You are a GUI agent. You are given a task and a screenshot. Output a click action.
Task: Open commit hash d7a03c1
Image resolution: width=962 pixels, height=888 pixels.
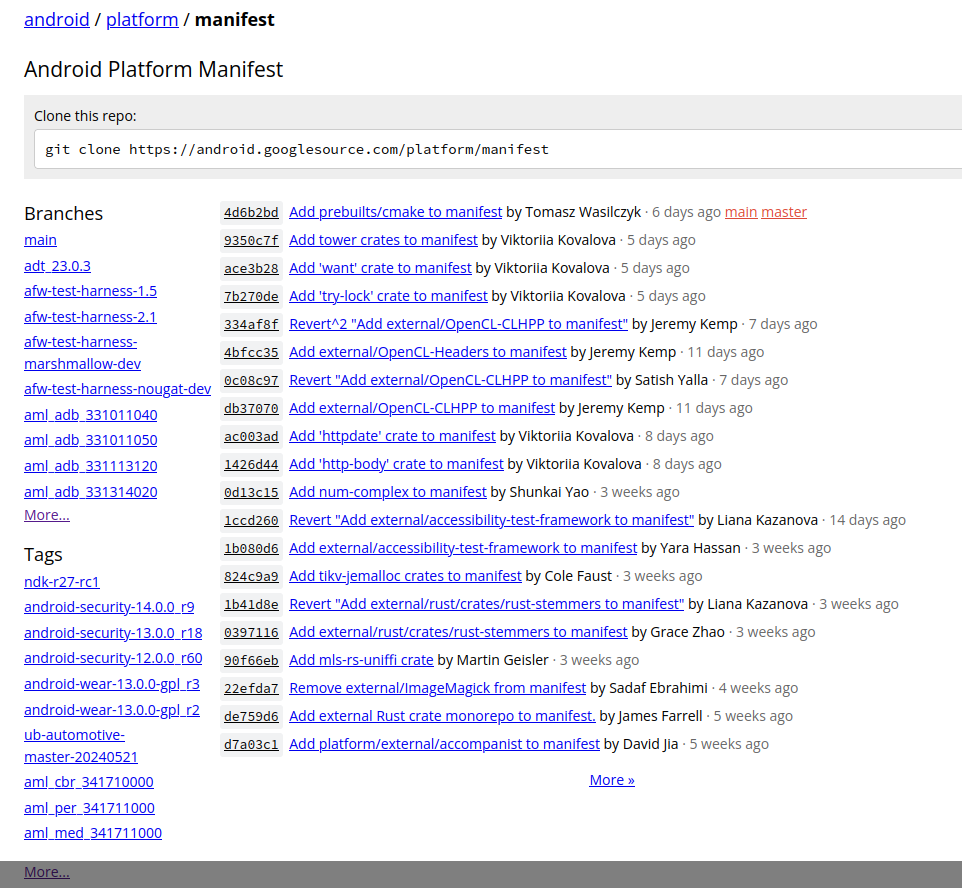251,744
